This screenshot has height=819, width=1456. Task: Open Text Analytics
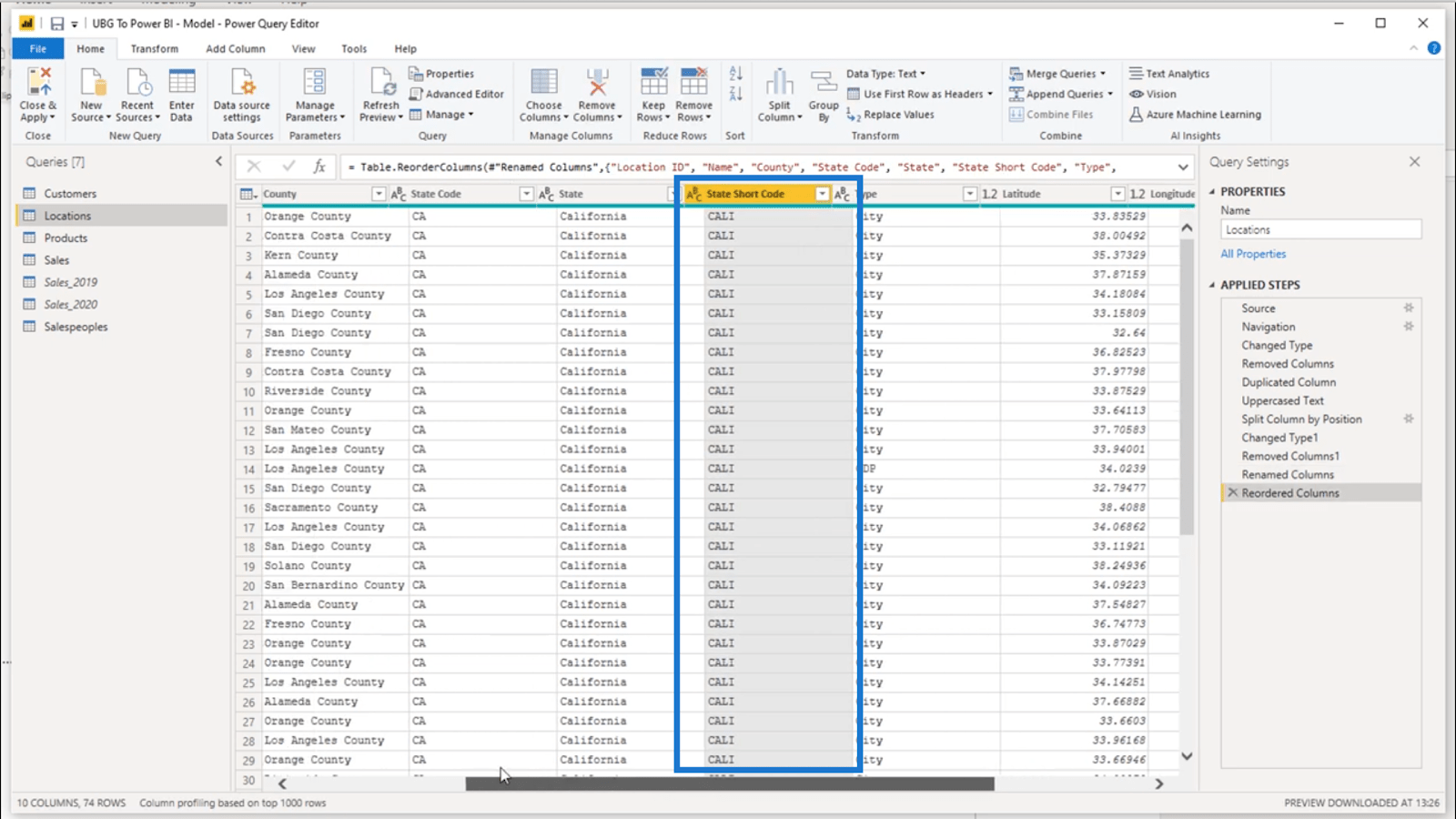(x=1169, y=74)
